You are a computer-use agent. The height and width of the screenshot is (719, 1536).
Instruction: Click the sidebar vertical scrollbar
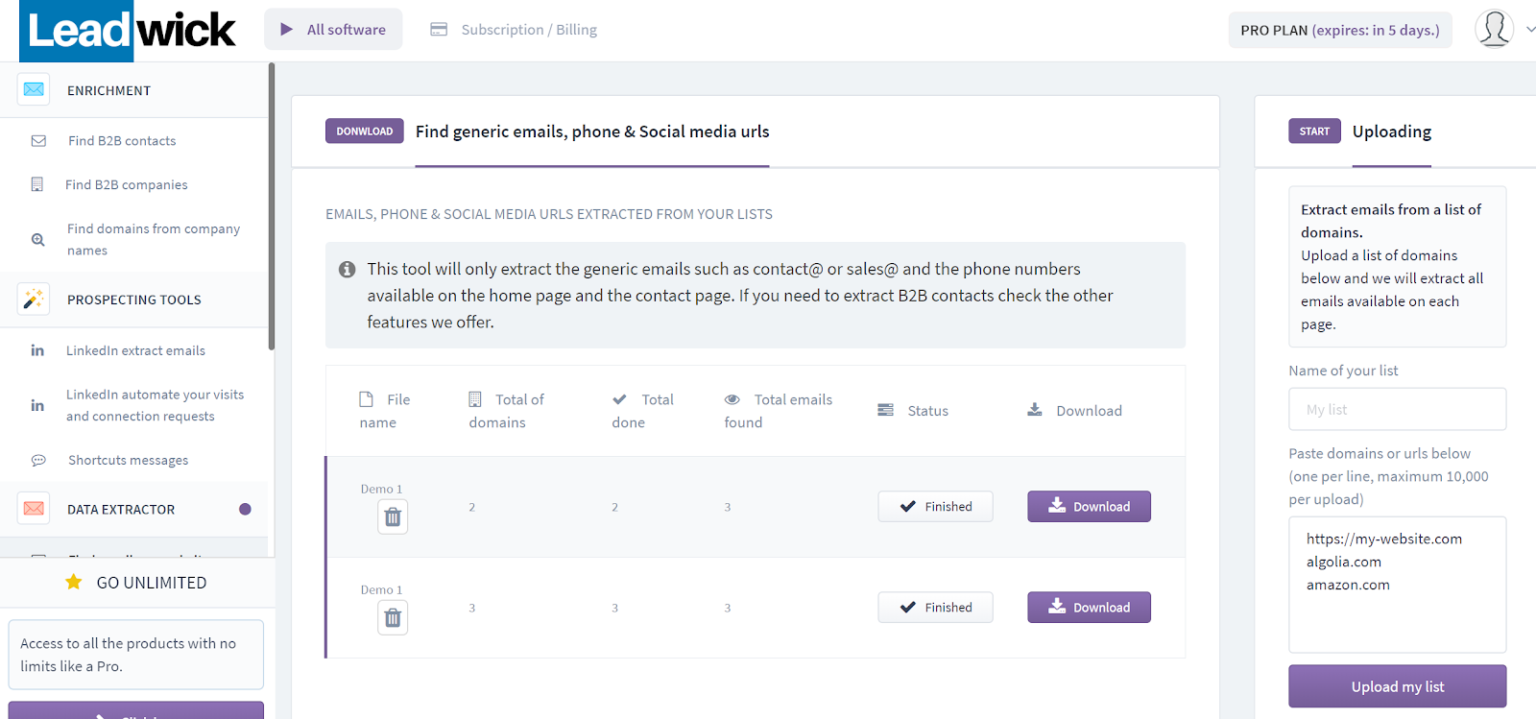271,205
